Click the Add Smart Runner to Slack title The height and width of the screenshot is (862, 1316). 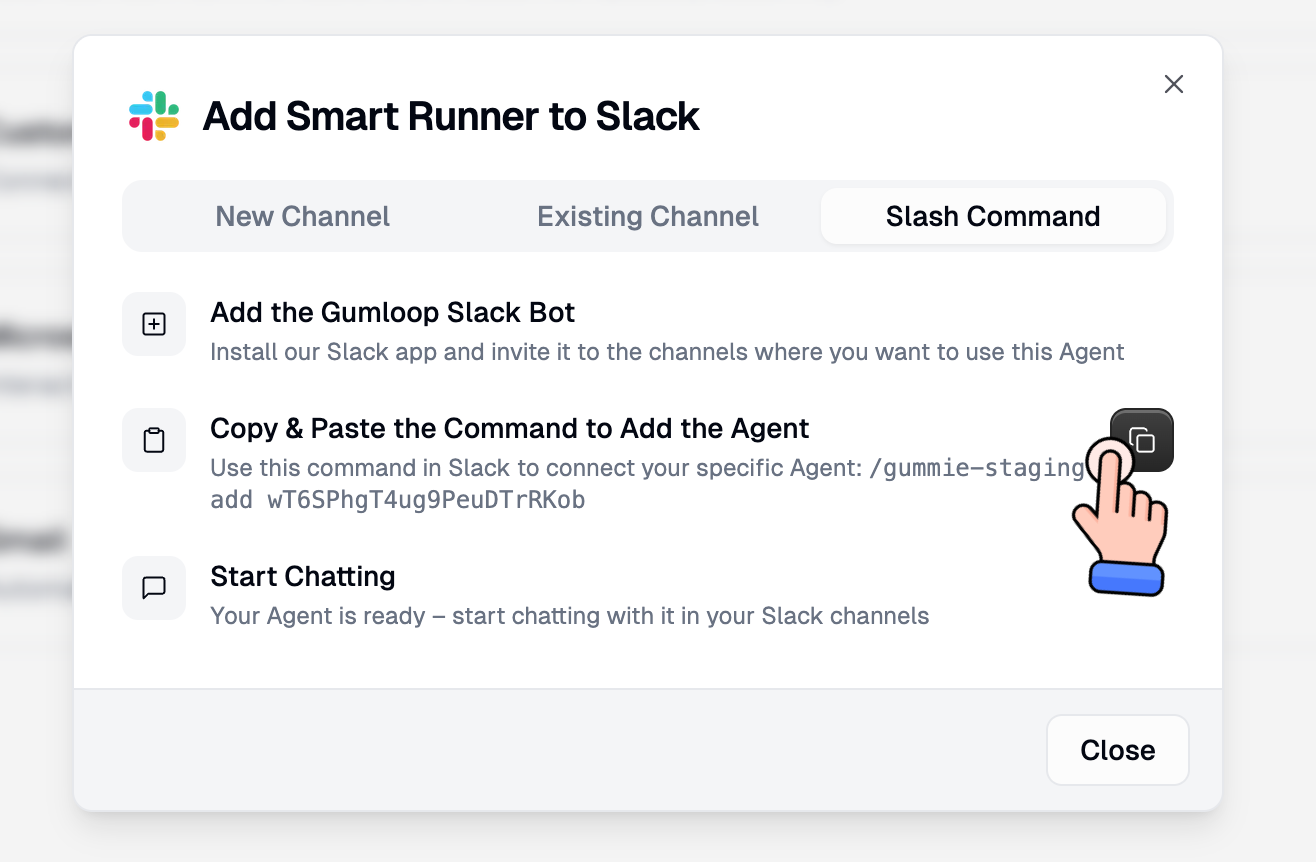(x=452, y=115)
